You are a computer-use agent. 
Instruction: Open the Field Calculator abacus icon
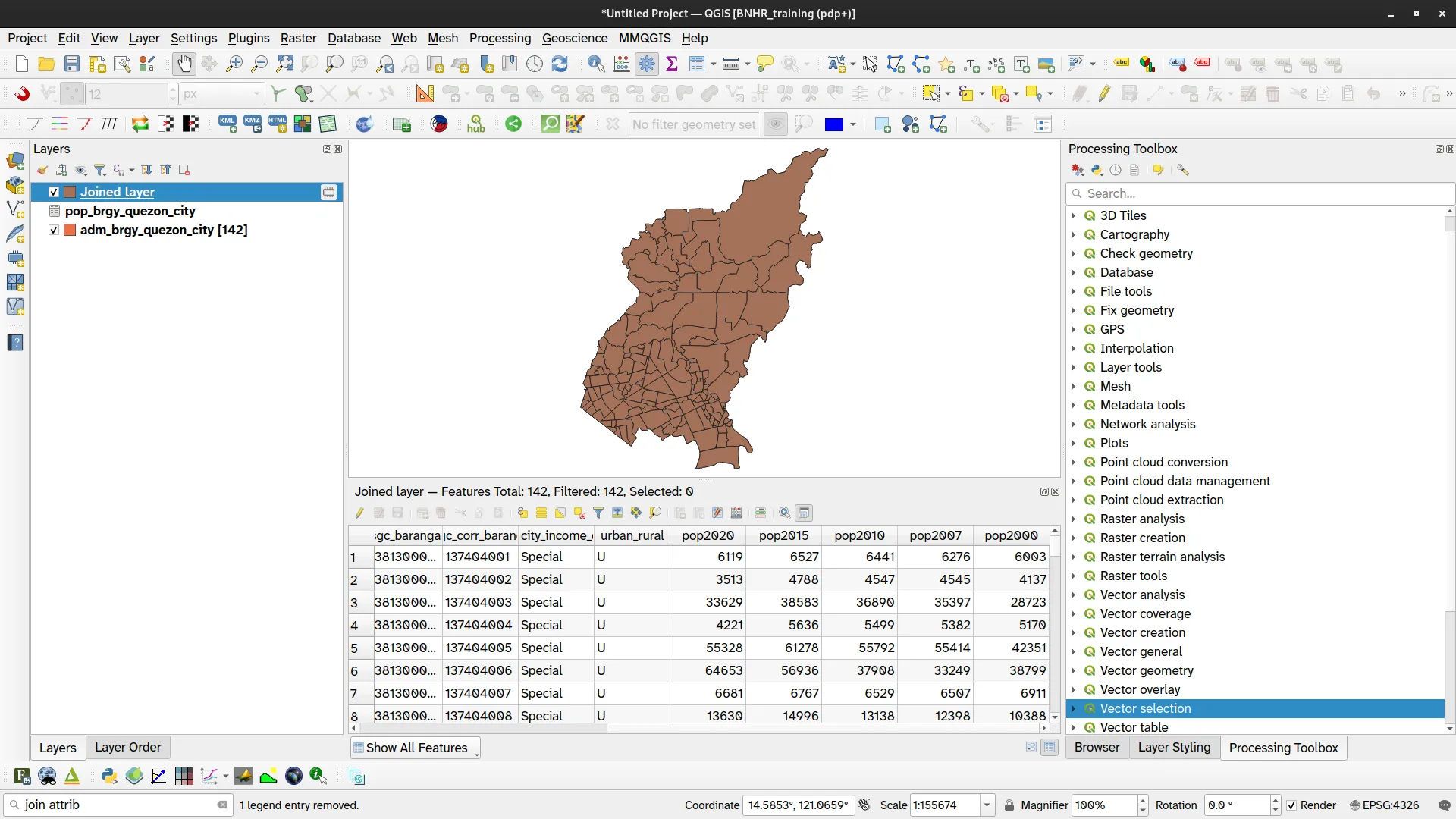click(x=622, y=64)
